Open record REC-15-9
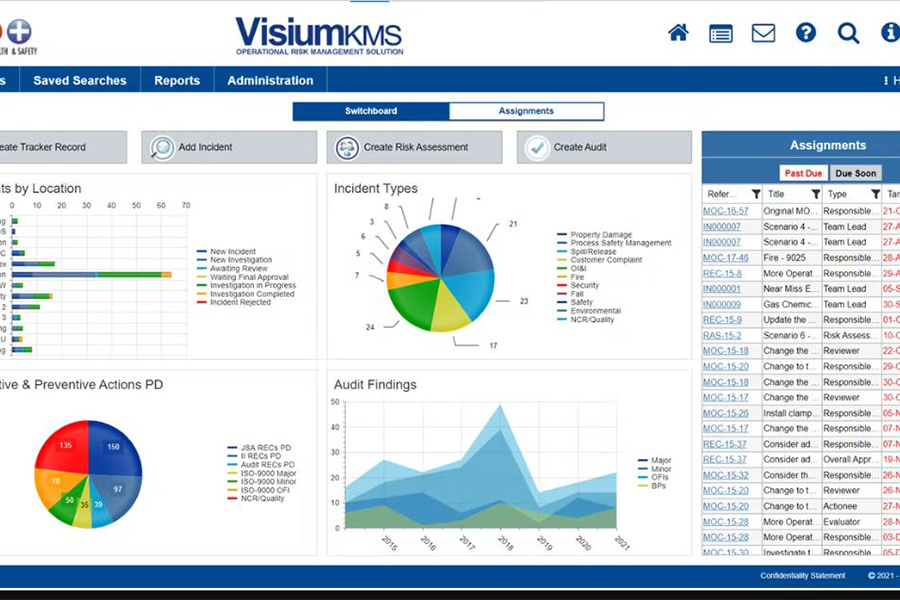This screenshot has width=900, height=600. 722,320
